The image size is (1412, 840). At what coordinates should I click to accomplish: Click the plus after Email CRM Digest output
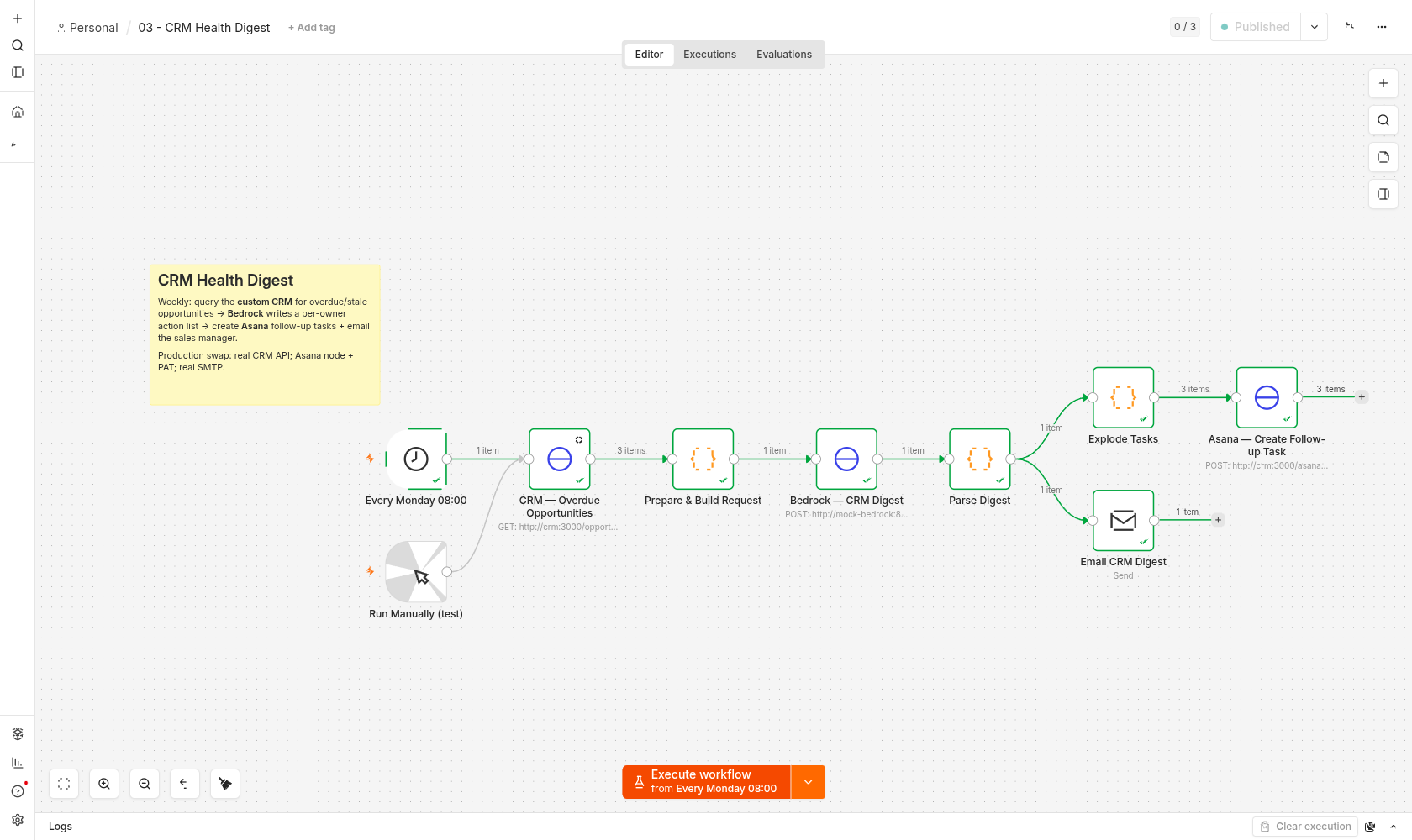pyautogui.click(x=1218, y=520)
